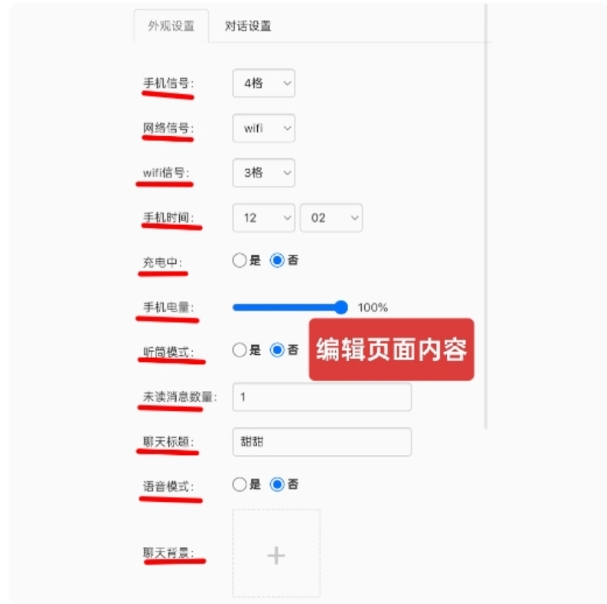Switch to the 外观设置 tab
Viewport: 607px width, 604px height.
point(171,26)
